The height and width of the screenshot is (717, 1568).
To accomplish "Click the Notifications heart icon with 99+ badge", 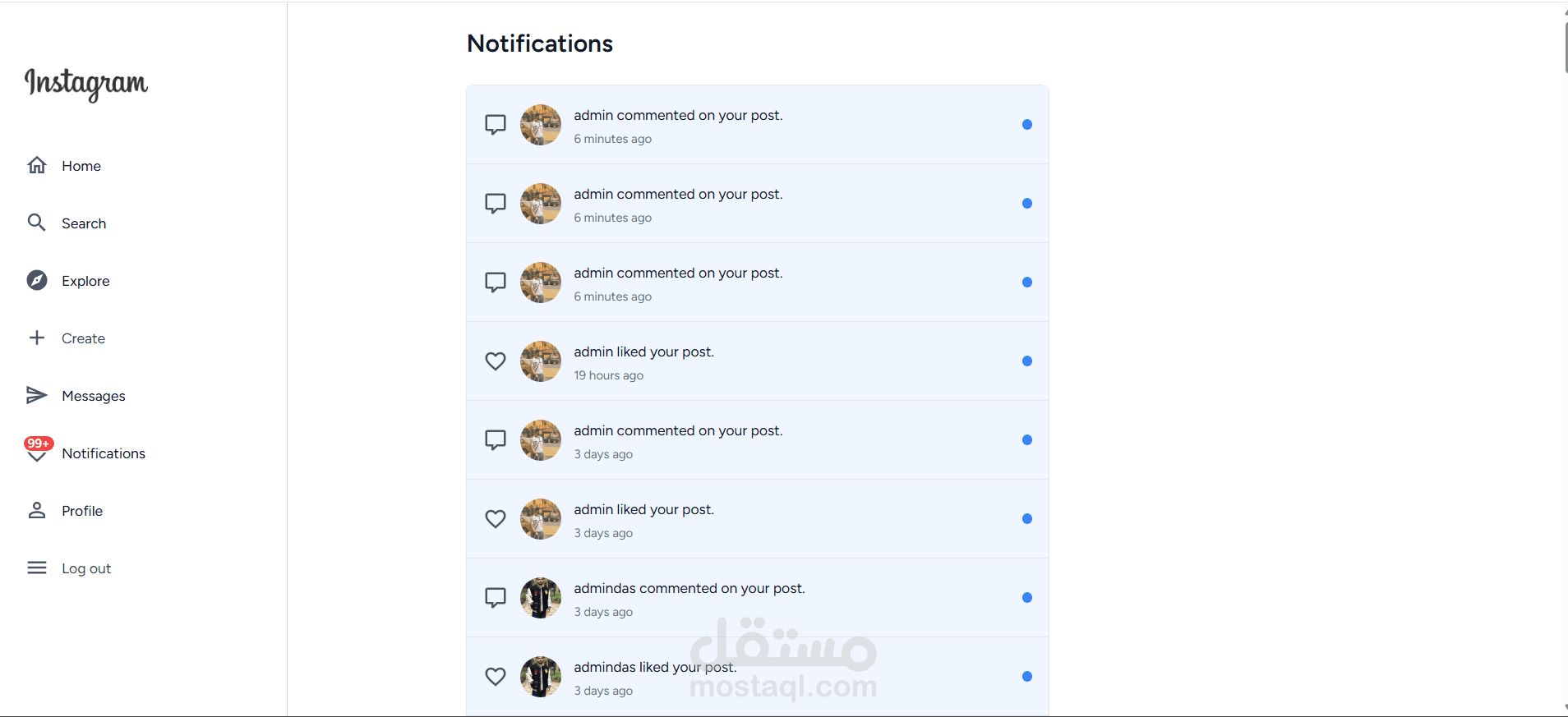I will [37, 451].
